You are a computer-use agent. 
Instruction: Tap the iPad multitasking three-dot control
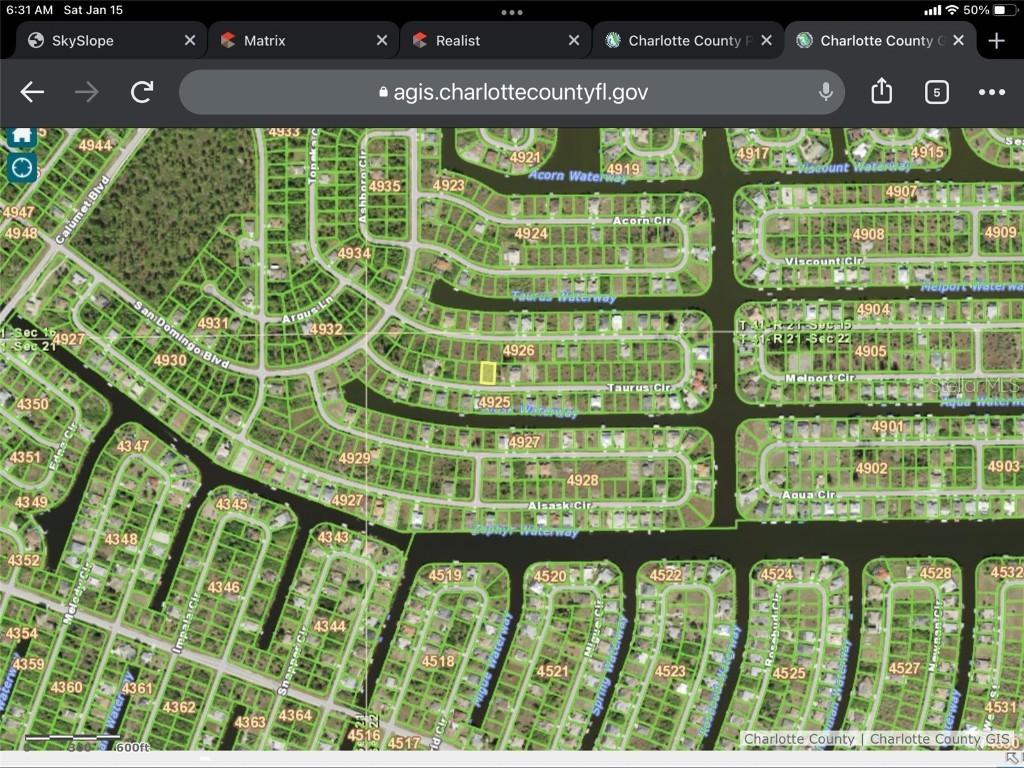pyautogui.click(x=512, y=13)
